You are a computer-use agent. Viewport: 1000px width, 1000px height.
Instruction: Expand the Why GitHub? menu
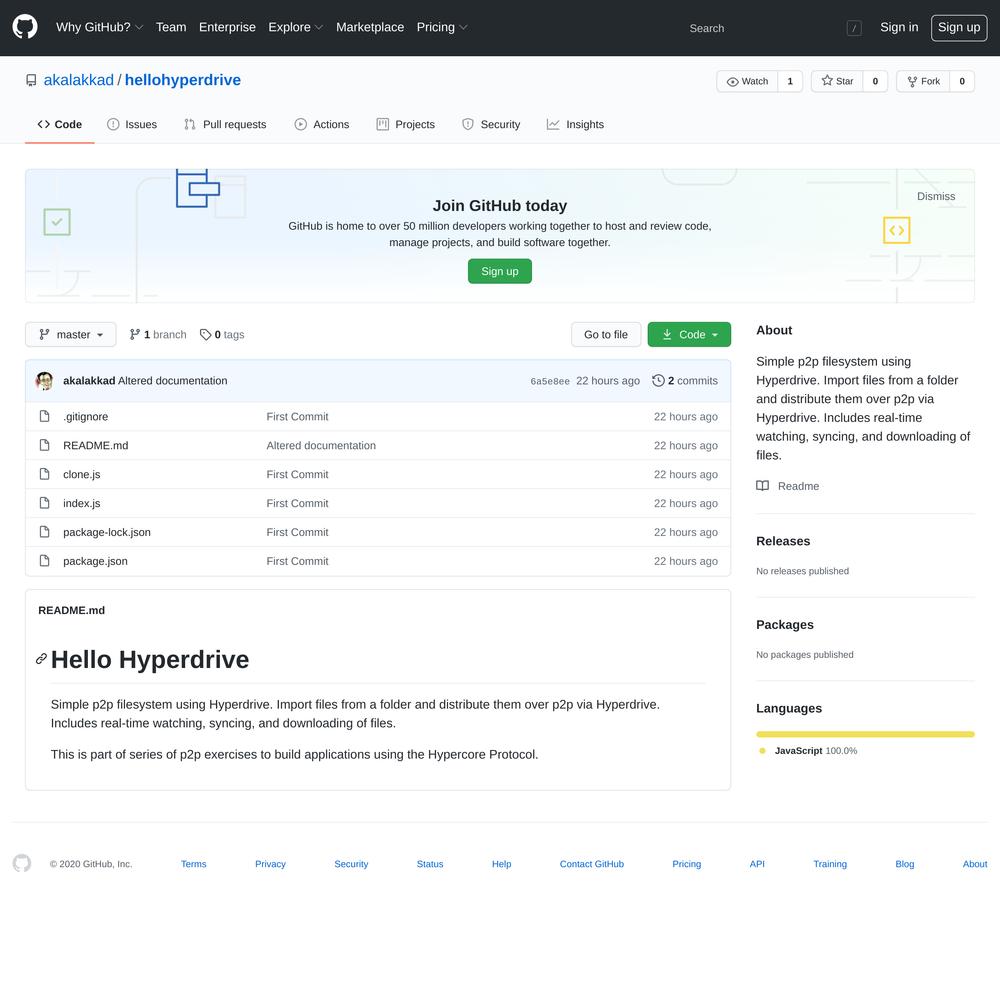[99, 27]
